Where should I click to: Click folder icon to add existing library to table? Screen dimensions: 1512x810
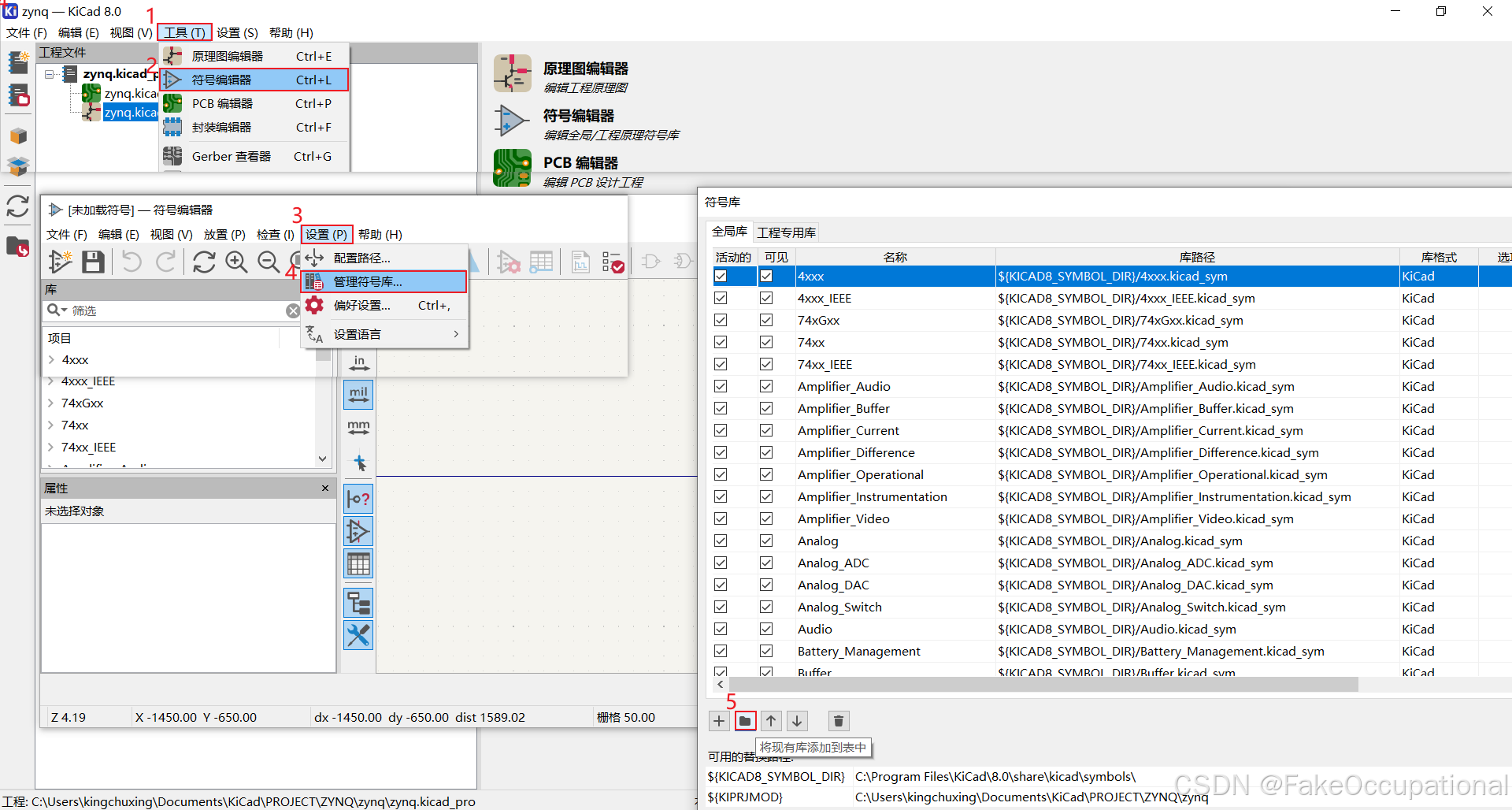745,721
